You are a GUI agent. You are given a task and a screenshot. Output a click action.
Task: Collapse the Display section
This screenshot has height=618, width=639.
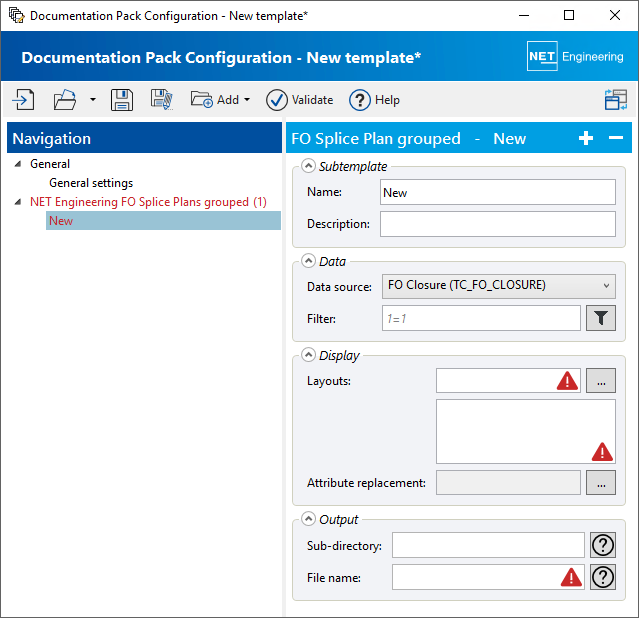309,355
